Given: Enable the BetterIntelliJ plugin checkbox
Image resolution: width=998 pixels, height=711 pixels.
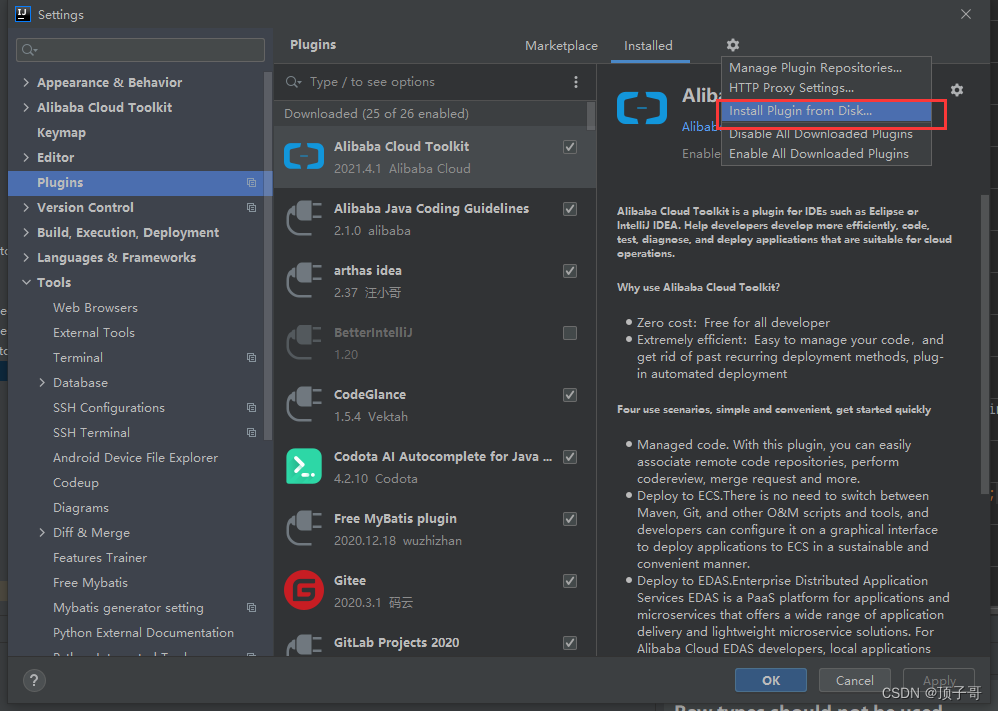Looking at the screenshot, I should pyautogui.click(x=570, y=333).
